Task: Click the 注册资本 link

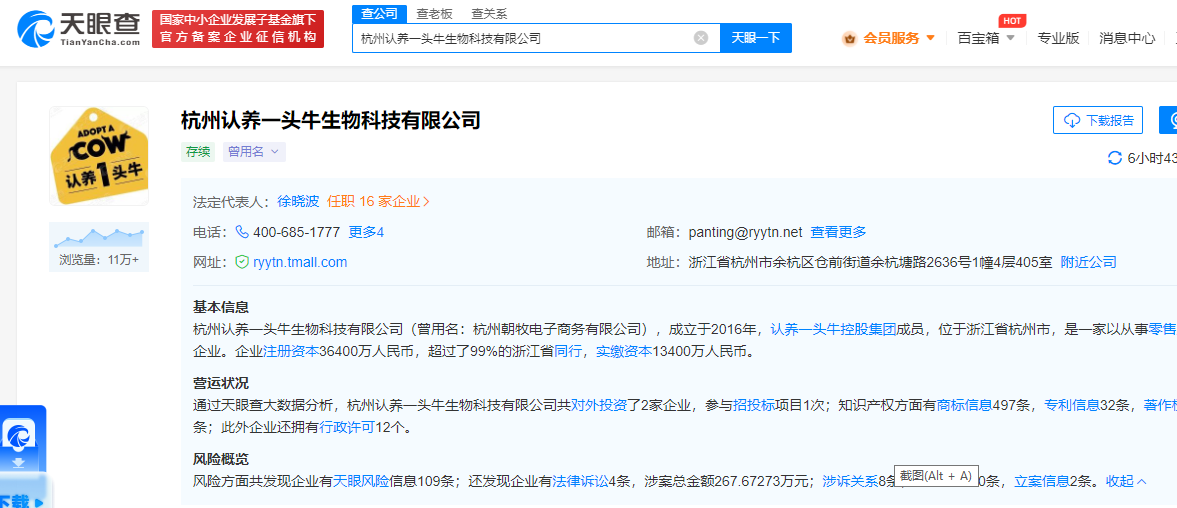Action: [x=291, y=351]
